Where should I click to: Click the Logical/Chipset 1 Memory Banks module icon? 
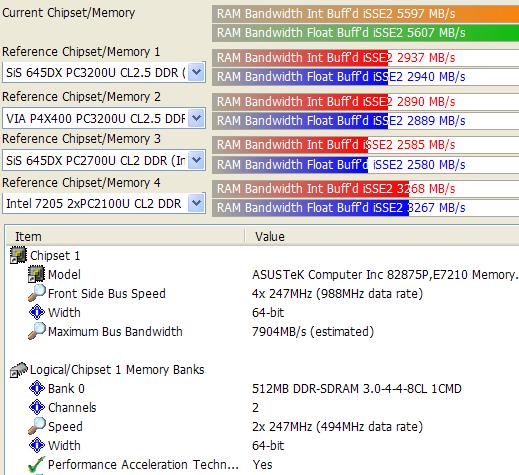(18, 370)
